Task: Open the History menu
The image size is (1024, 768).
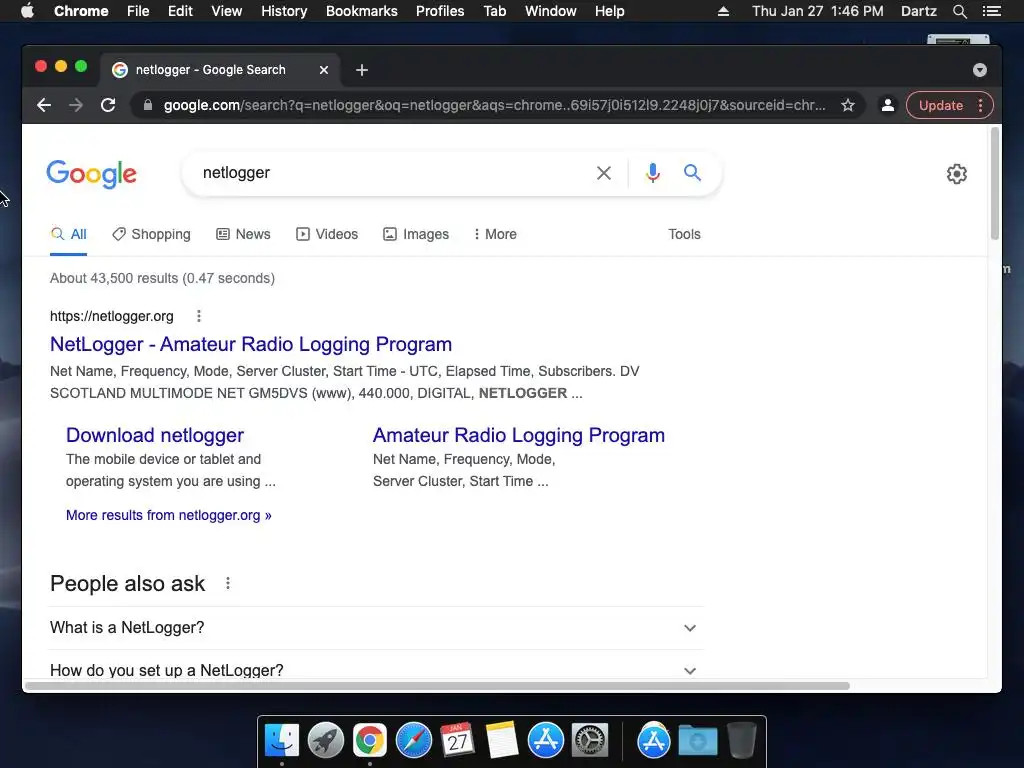Action: [x=284, y=11]
